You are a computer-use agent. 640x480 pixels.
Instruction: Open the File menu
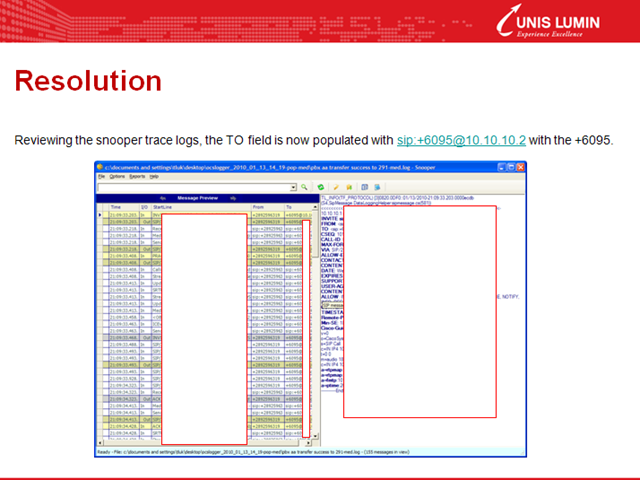[101, 176]
